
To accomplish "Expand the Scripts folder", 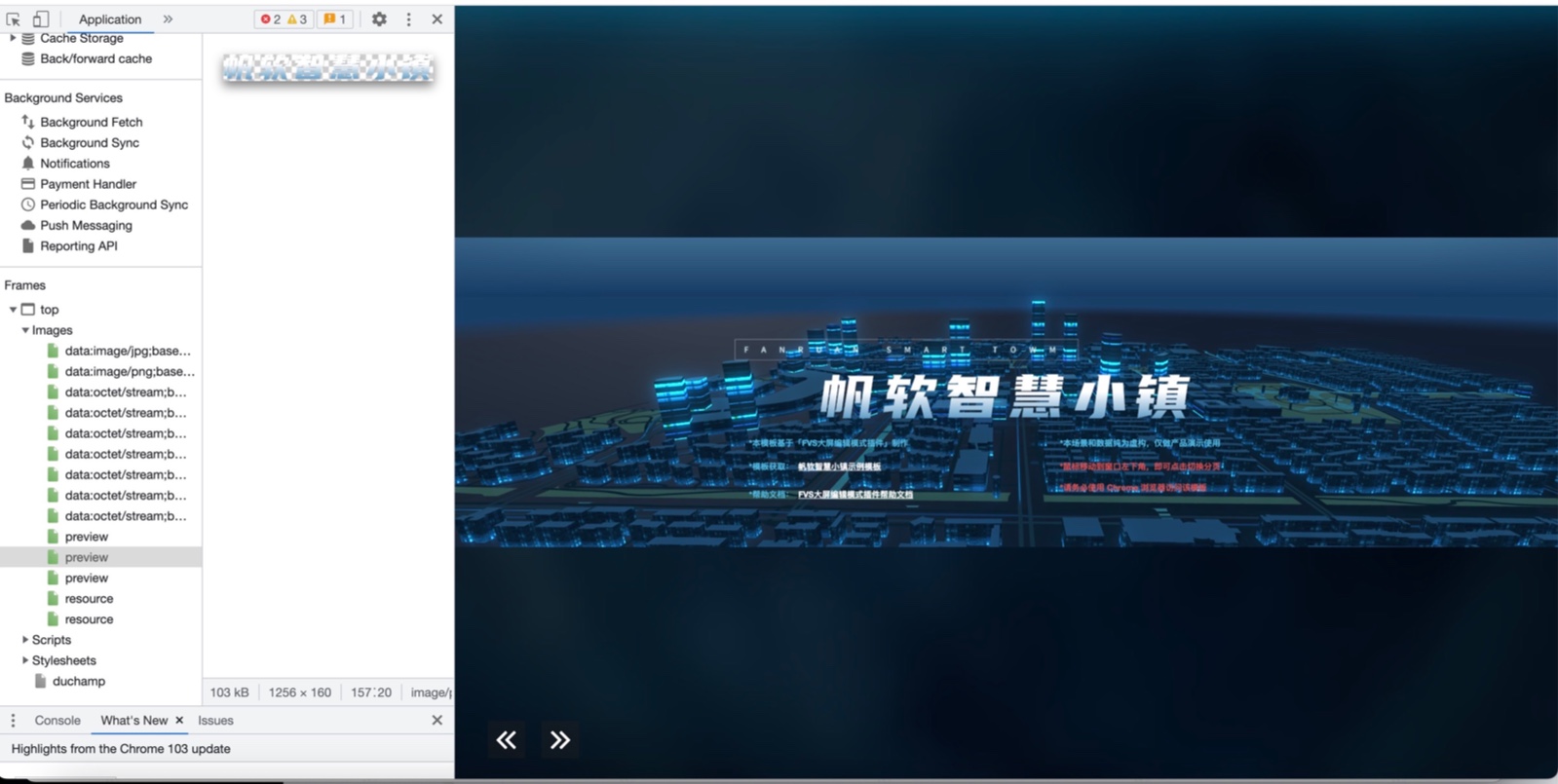I will coord(25,640).
